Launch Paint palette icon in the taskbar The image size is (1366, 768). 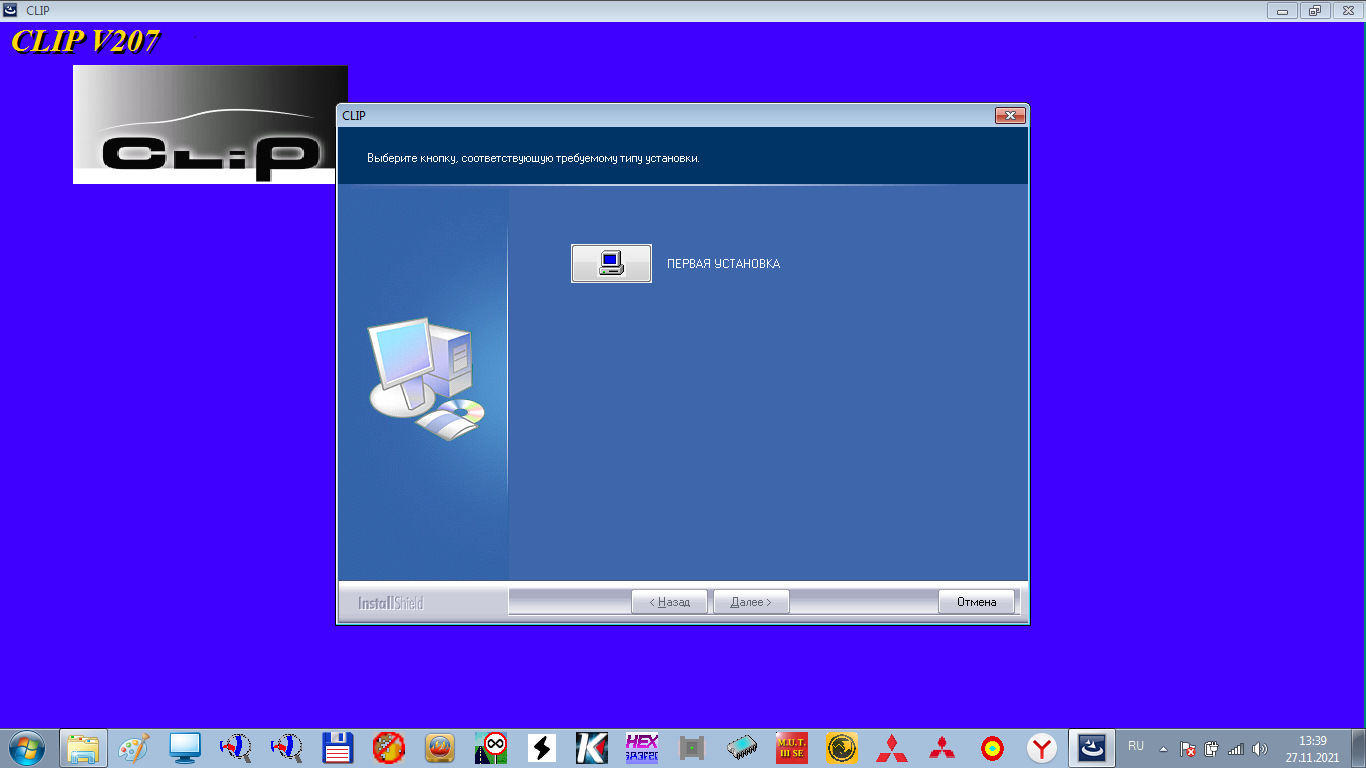click(134, 747)
